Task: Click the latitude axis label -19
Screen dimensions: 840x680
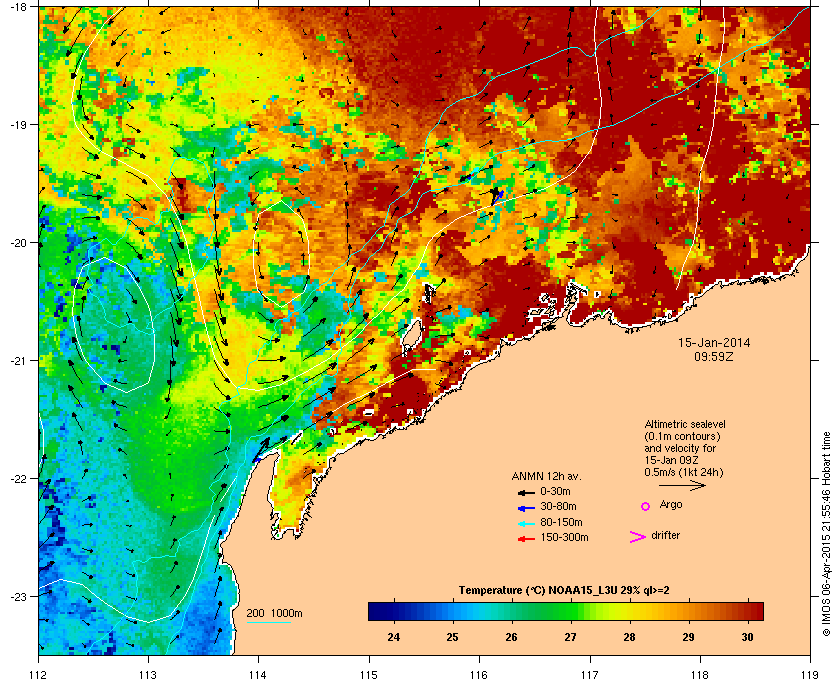Action: tap(18, 124)
